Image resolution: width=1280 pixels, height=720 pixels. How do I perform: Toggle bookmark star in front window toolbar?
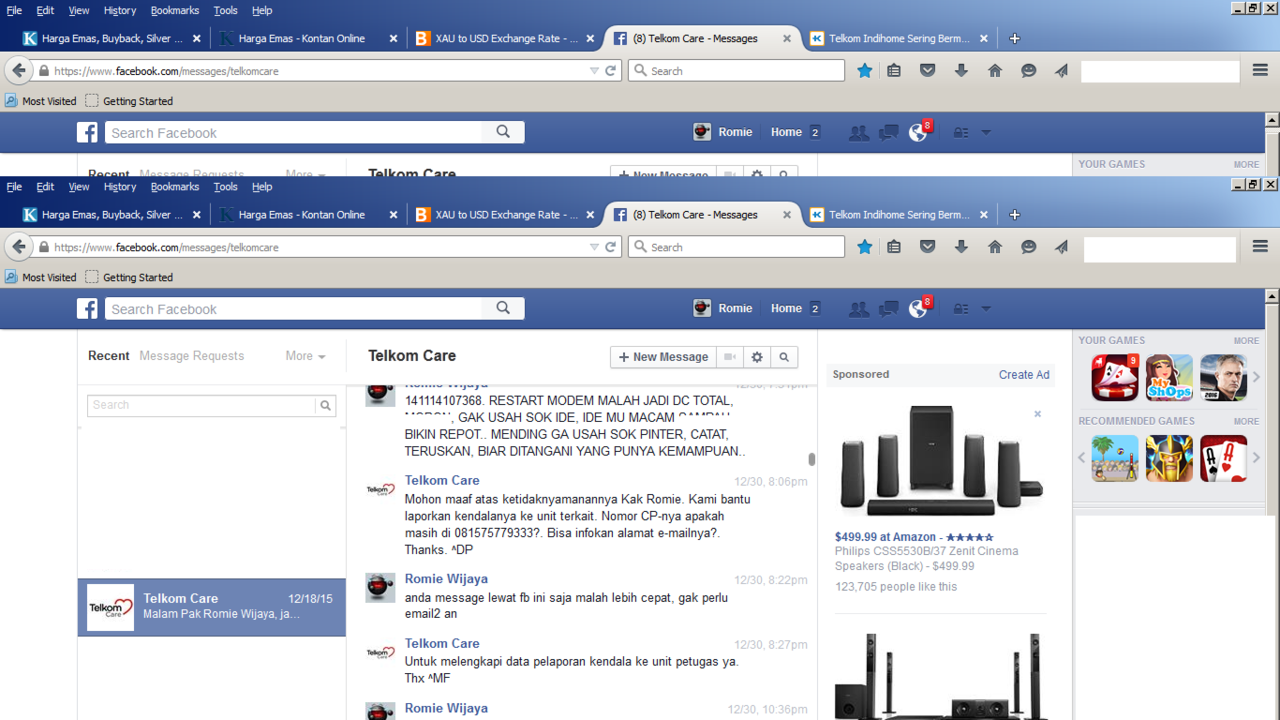(x=865, y=247)
